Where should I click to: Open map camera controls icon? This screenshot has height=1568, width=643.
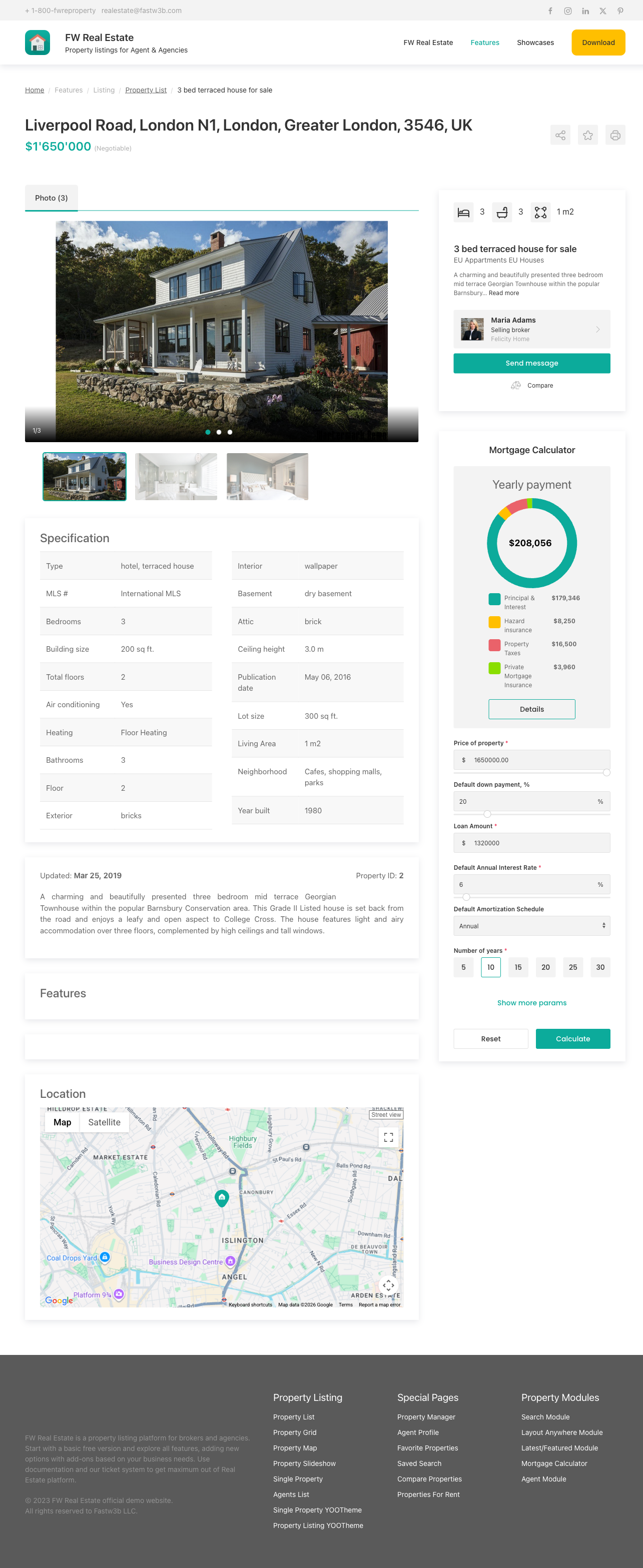click(x=388, y=1285)
